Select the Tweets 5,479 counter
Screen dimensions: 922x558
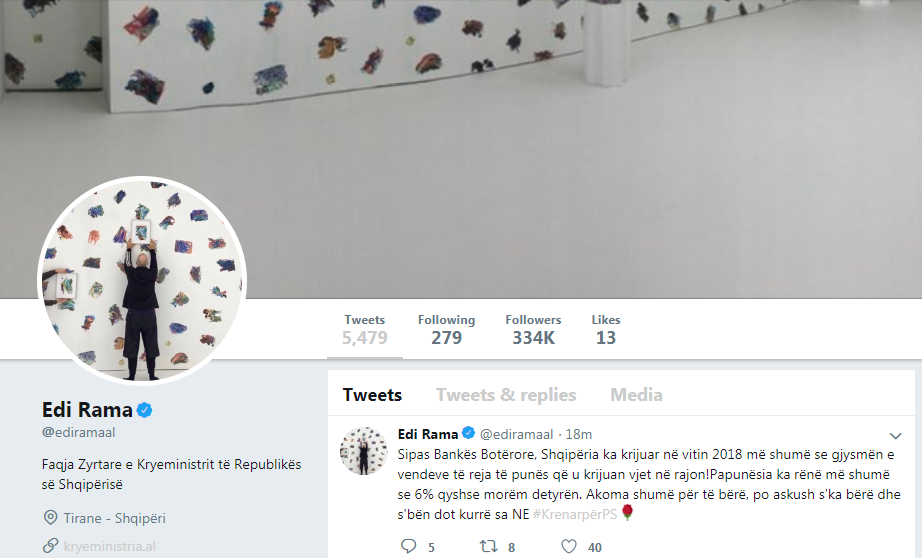point(365,329)
